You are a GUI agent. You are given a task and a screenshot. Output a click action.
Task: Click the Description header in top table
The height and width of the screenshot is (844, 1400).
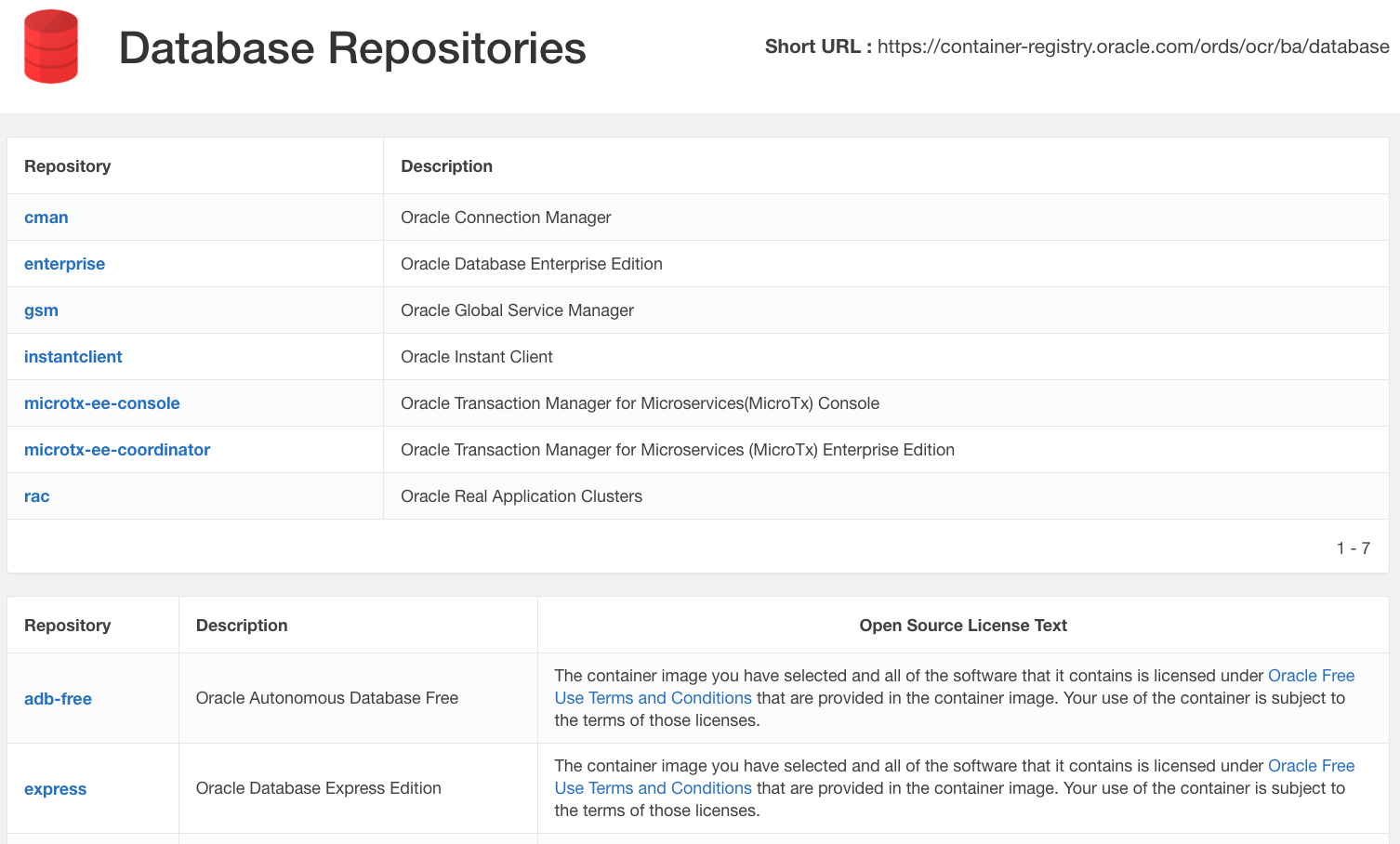pyautogui.click(x=446, y=166)
